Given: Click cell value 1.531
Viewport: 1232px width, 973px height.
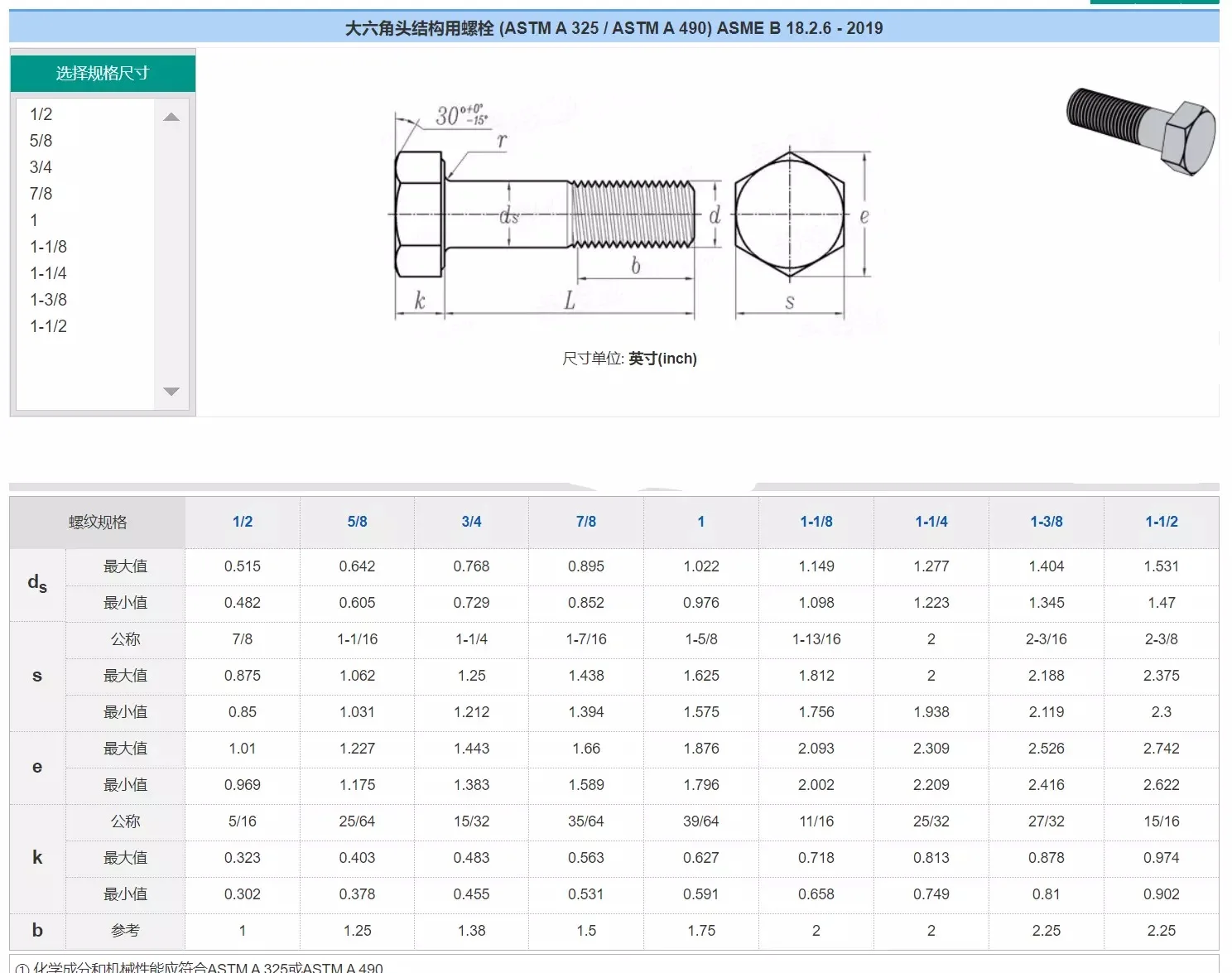Looking at the screenshot, I should 1162,566.
